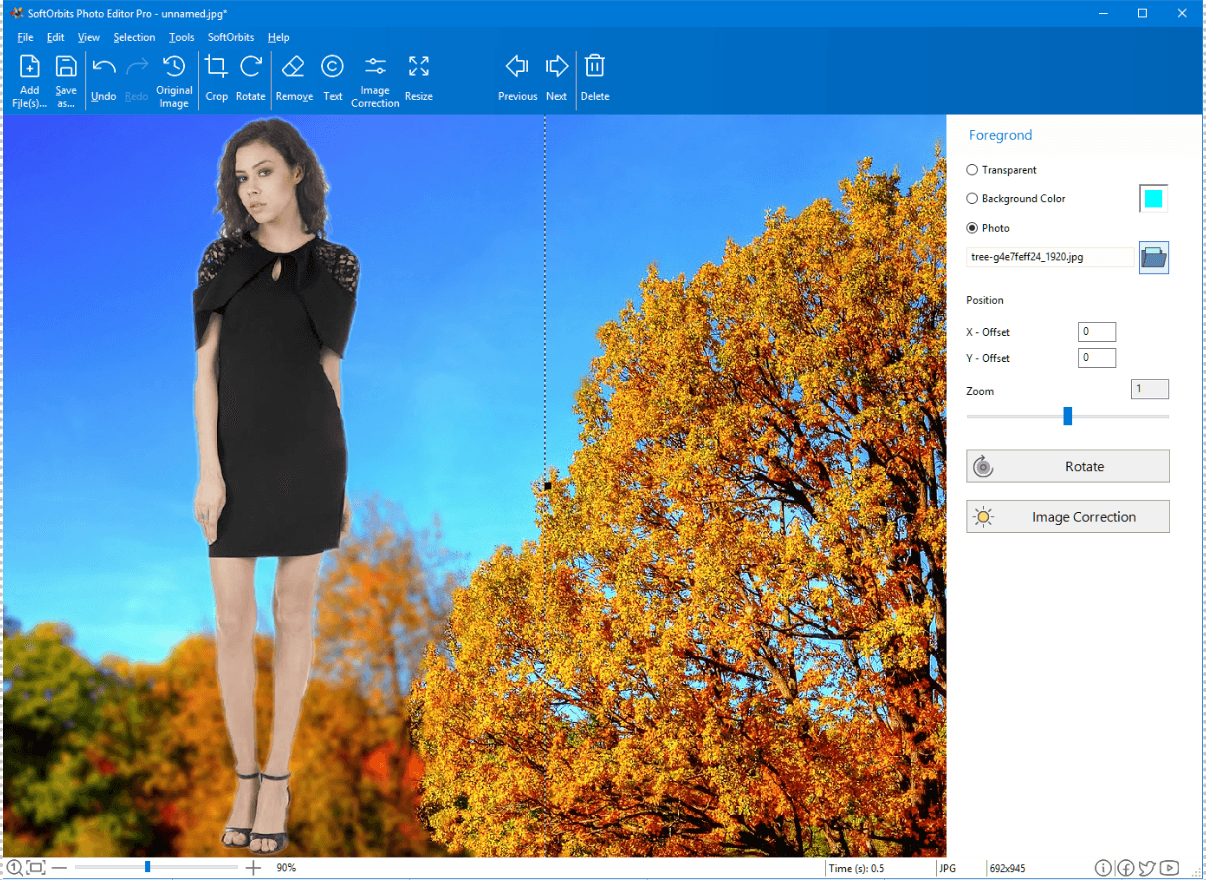This screenshot has width=1206, height=880.
Task: Open the Selection menu
Action: pos(134,37)
